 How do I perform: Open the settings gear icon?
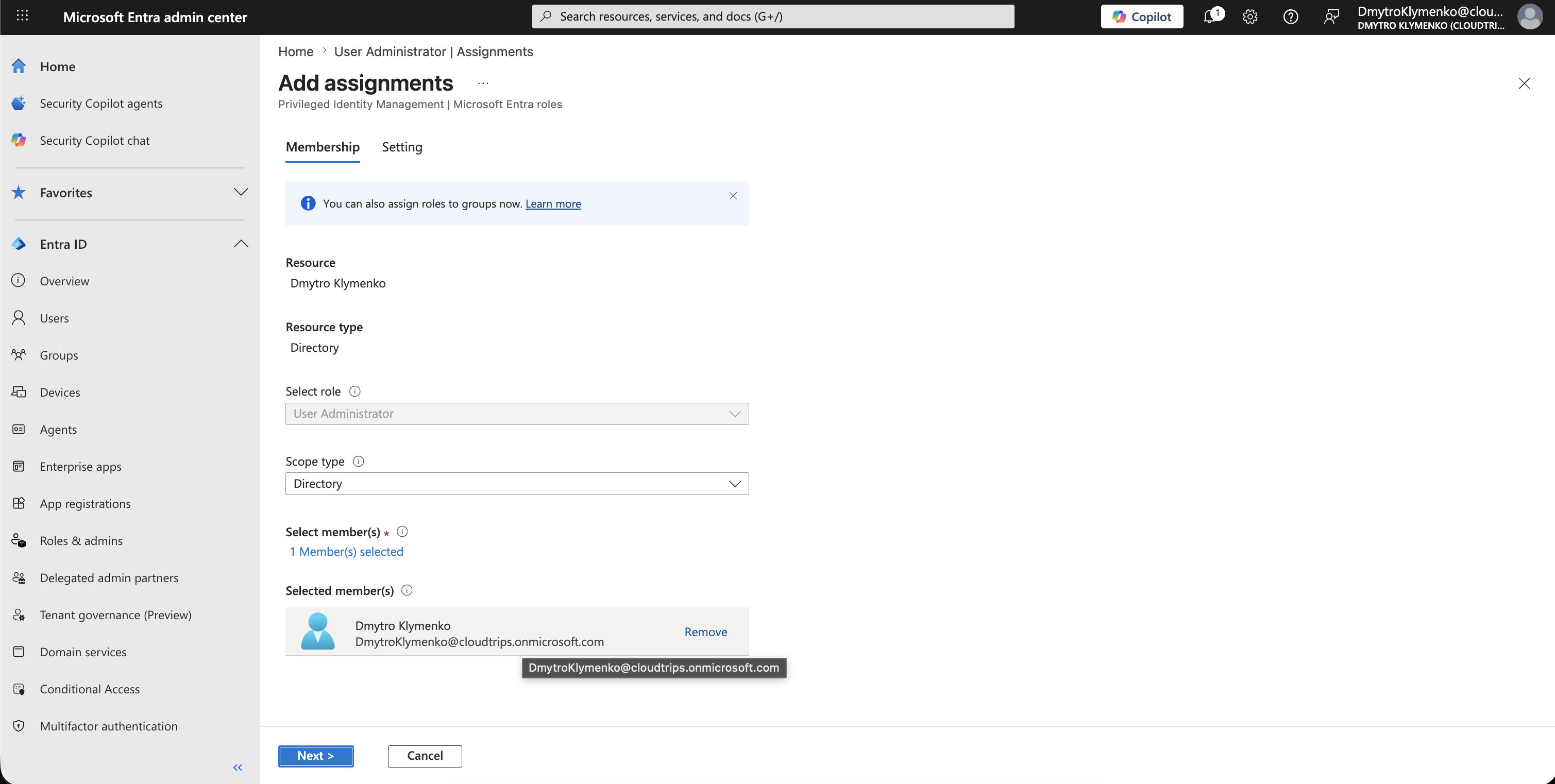click(x=1250, y=16)
